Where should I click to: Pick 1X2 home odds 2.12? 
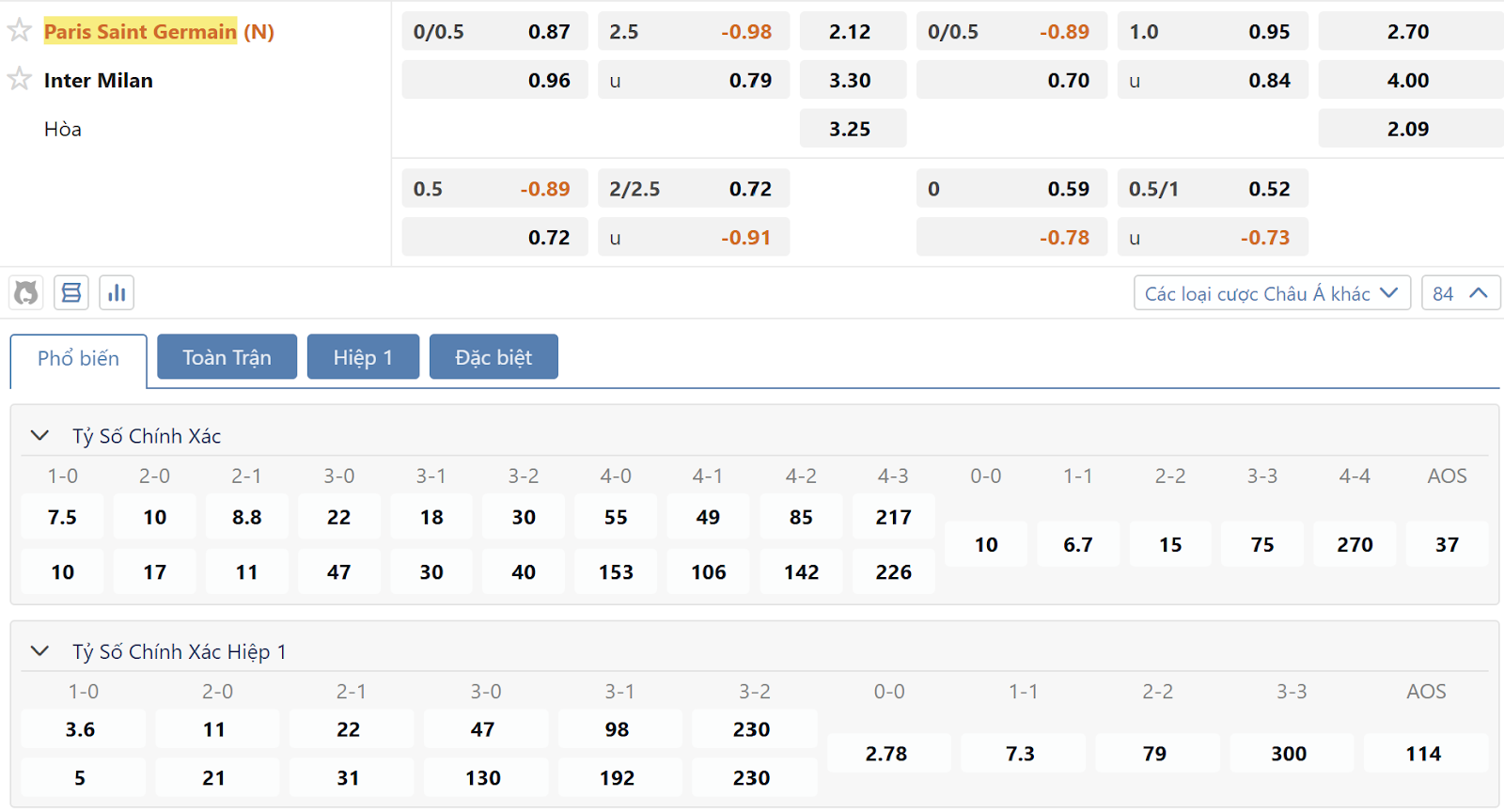tap(853, 31)
